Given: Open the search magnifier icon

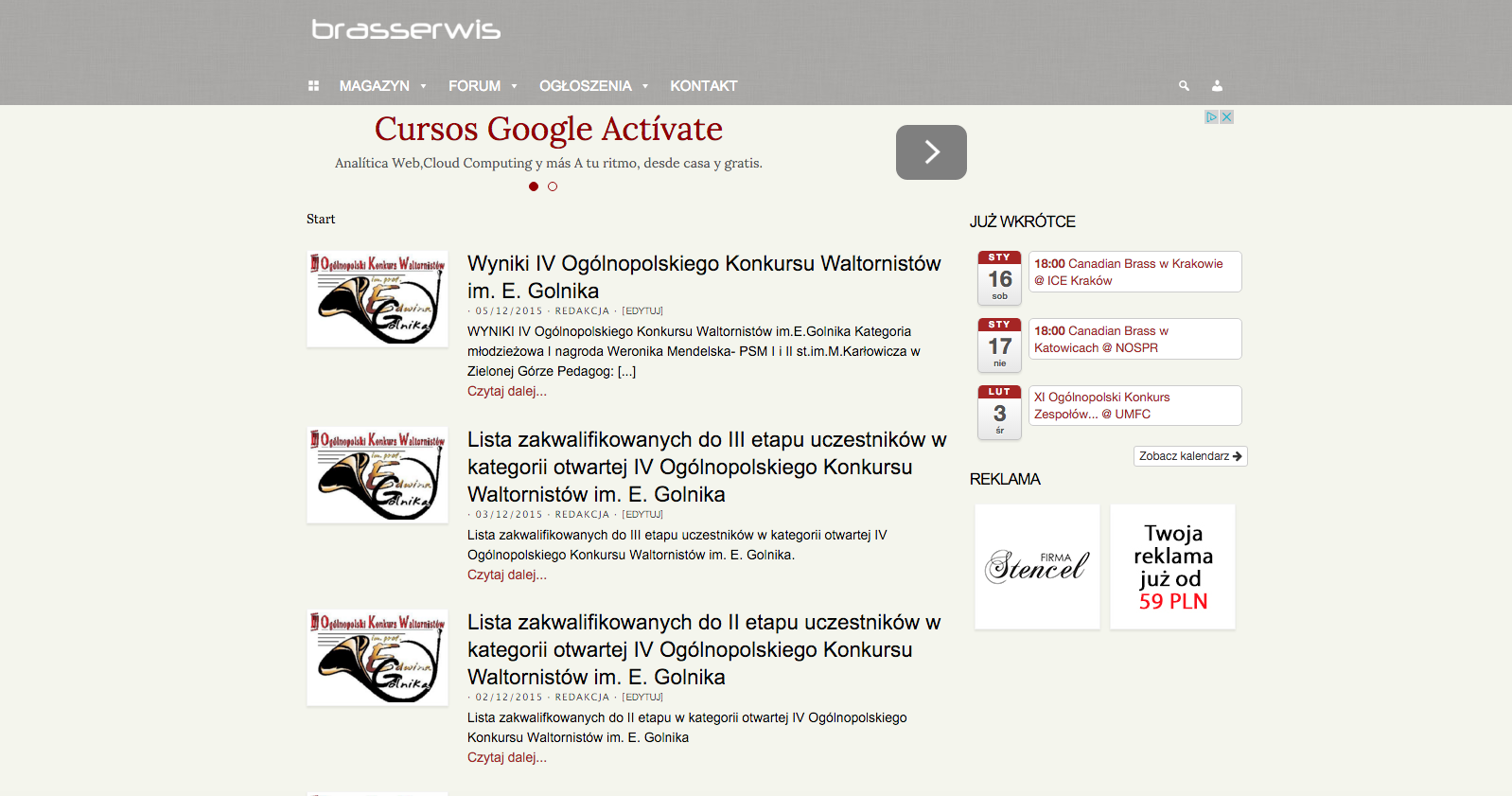Looking at the screenshot, I should 1184,86.
